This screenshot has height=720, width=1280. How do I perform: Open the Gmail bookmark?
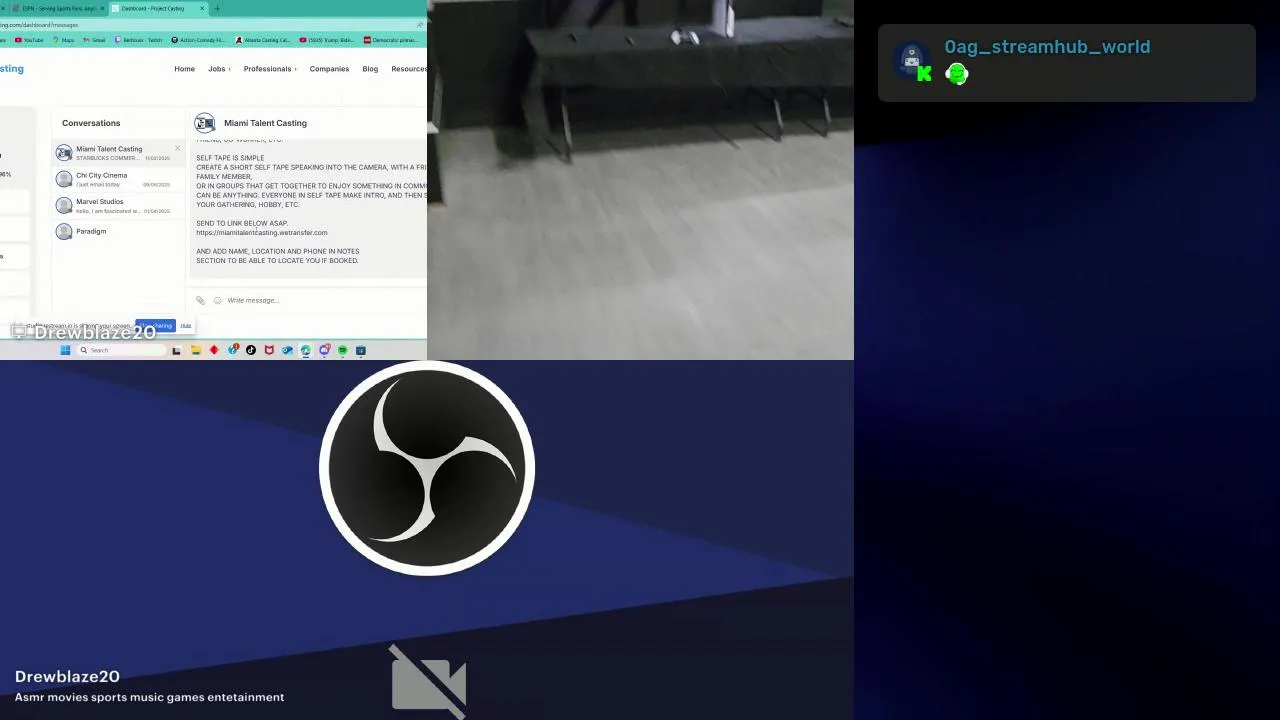(x=94, y=40)
